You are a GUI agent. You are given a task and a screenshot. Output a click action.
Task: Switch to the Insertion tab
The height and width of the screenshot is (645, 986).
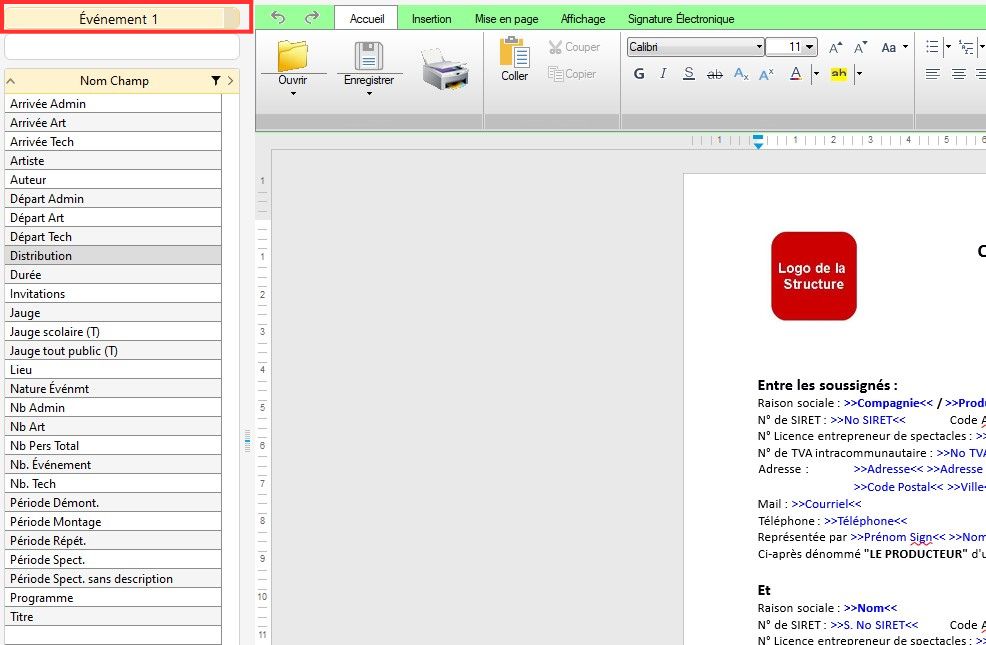431,19
